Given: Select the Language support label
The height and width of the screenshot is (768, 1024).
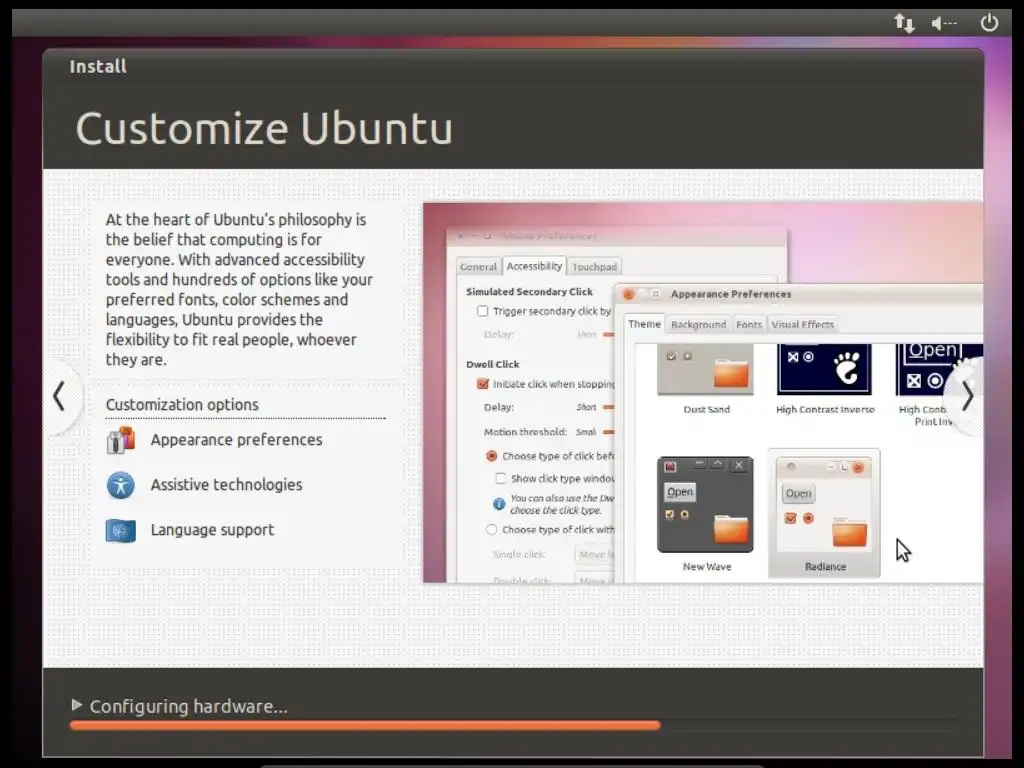Looking at the screenshot, I should coord(212,530).
